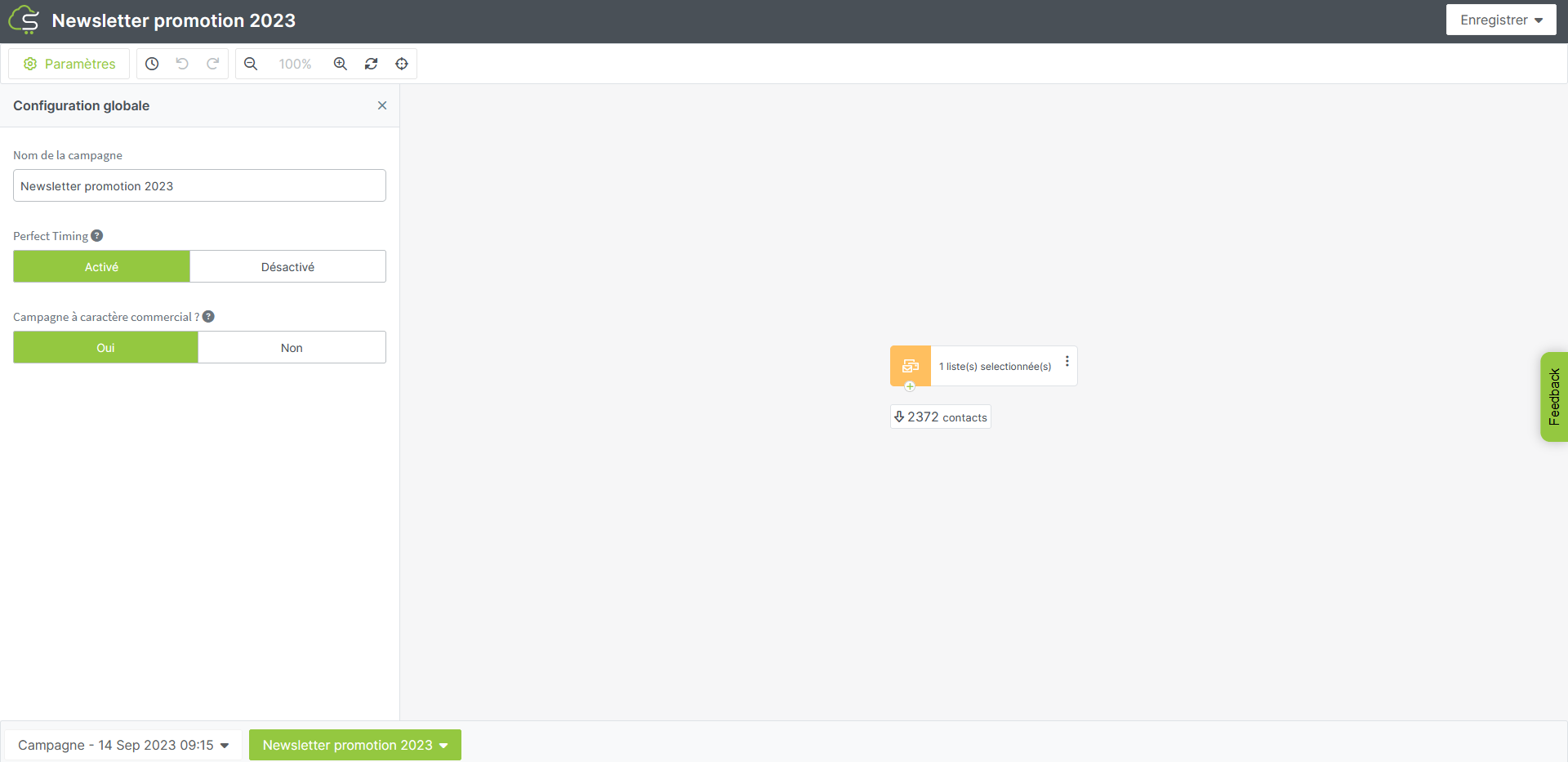Screen dimensions: 1568x762
Task: Add a step with the node plus icon
Action: [910, 386]
